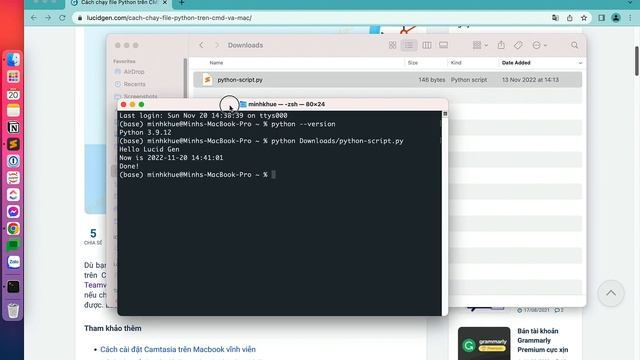The width and height of the screenshot is (640, 360).
Task: Open Google Chrome from the dock
Action: point(13,229)
